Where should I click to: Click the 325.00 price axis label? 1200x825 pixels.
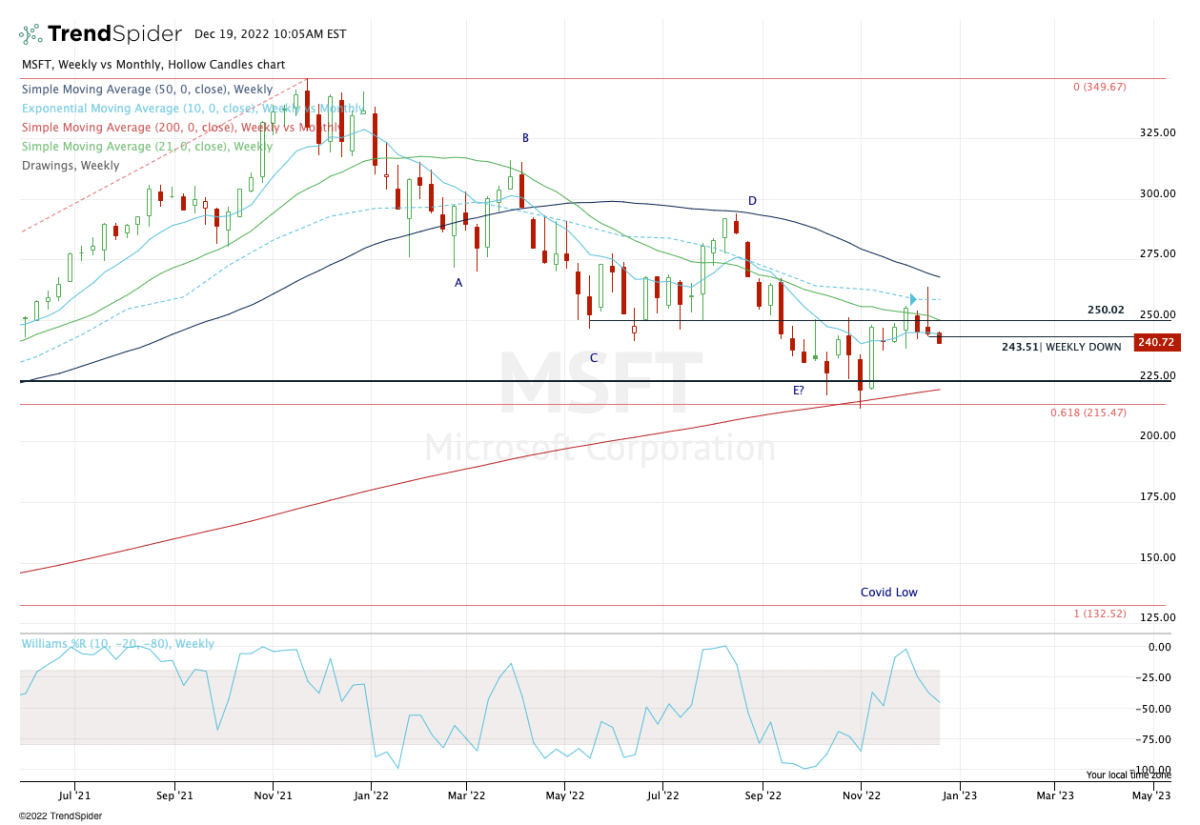pos(1158,133)
